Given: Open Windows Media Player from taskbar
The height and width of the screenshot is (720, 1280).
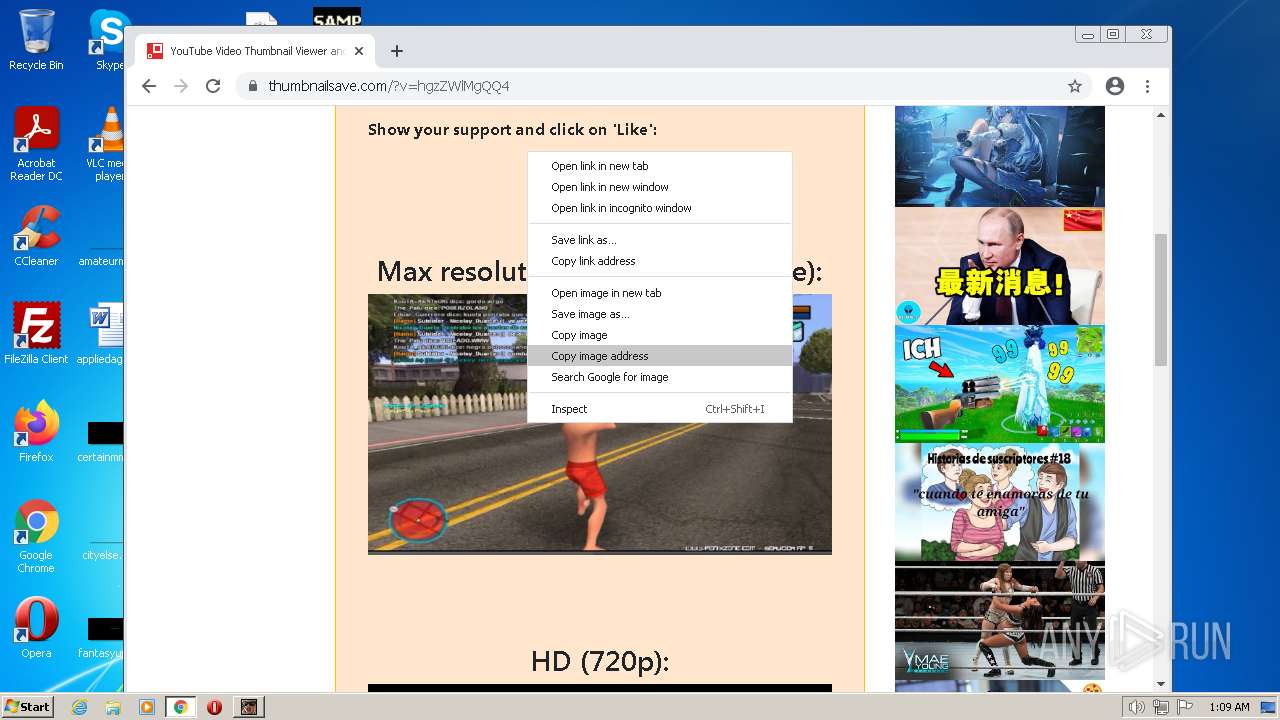Looking at the screenshot, I should click(x=147, y=707).
